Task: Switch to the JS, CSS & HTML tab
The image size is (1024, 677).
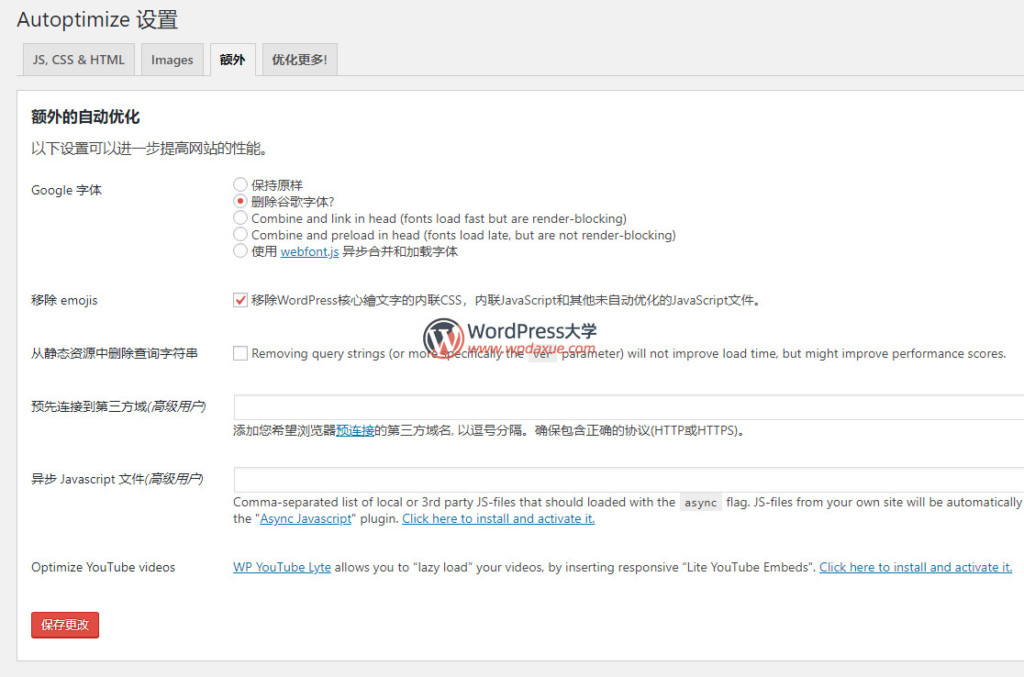Action: coord(78,59)
